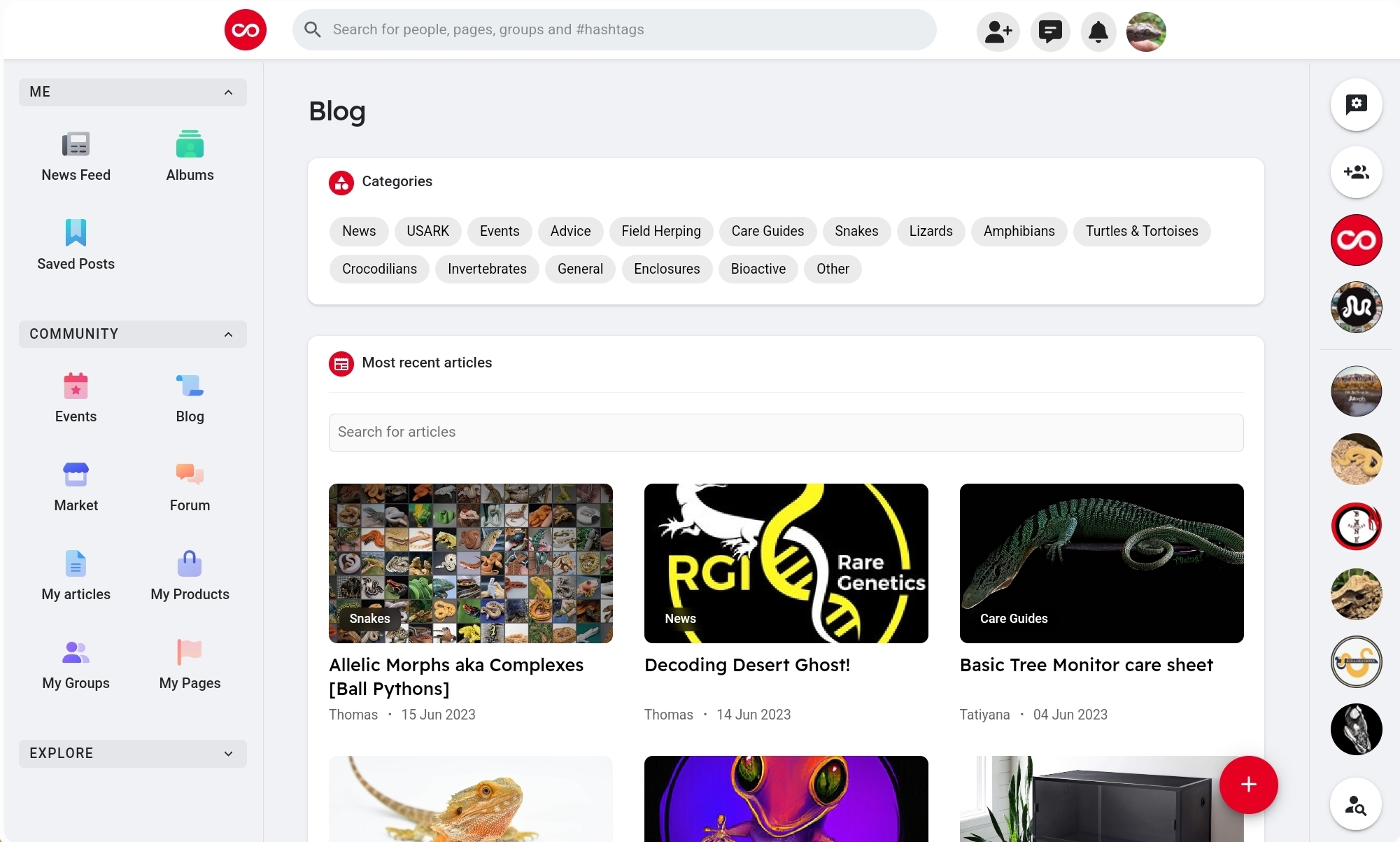This screenshot has width=1400, height=842.
Task: Open the add friend requests icon
Action: pyautogui.click(x=998, y=31)
